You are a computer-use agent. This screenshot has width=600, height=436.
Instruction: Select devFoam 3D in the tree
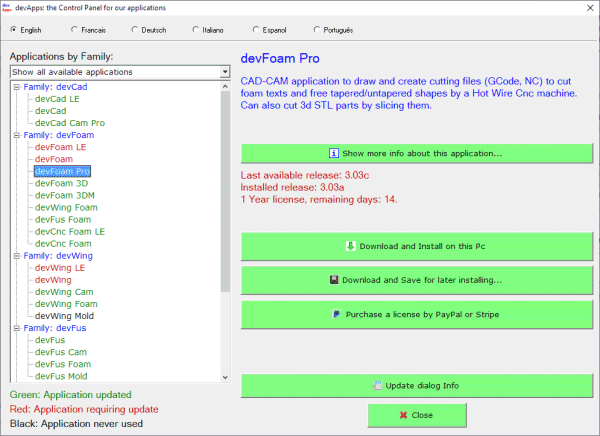[61, 183]
